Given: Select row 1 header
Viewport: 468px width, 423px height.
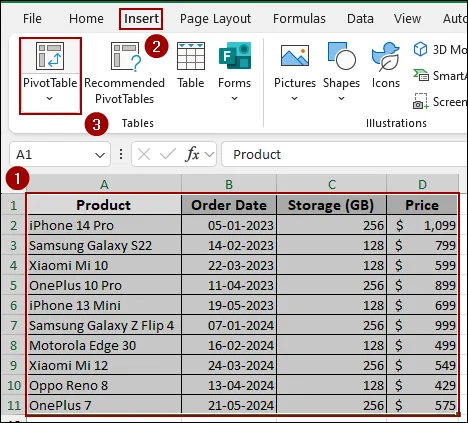Looking at the screenshot, I should tap(13, 205).
